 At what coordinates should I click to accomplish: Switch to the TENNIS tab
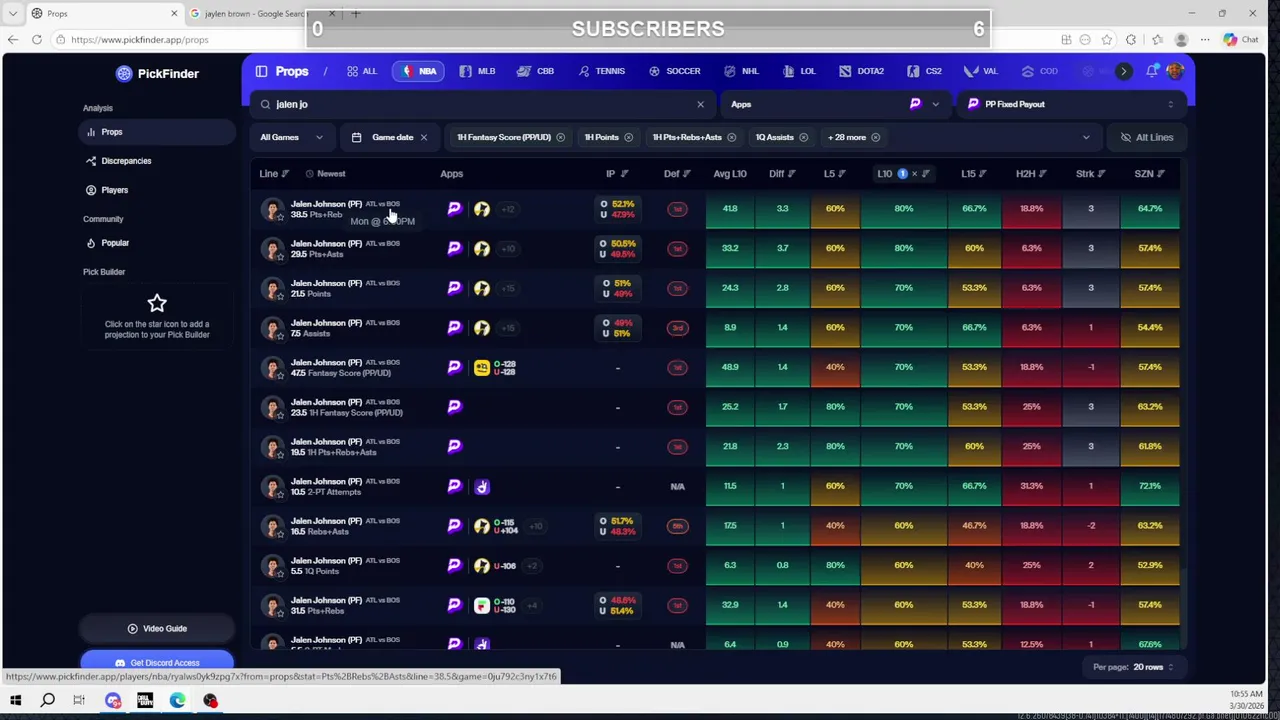[601, 71]
